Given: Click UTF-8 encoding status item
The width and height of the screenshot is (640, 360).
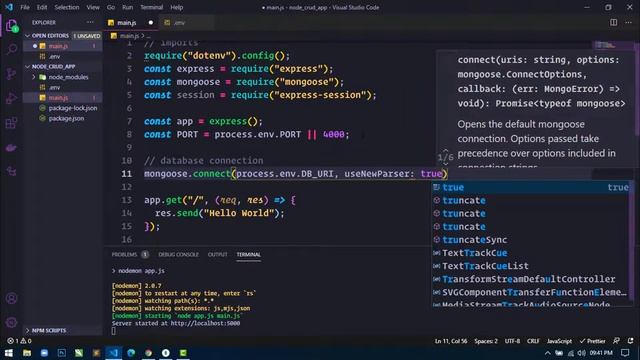Looking at the screenshot, I should 512,341.
